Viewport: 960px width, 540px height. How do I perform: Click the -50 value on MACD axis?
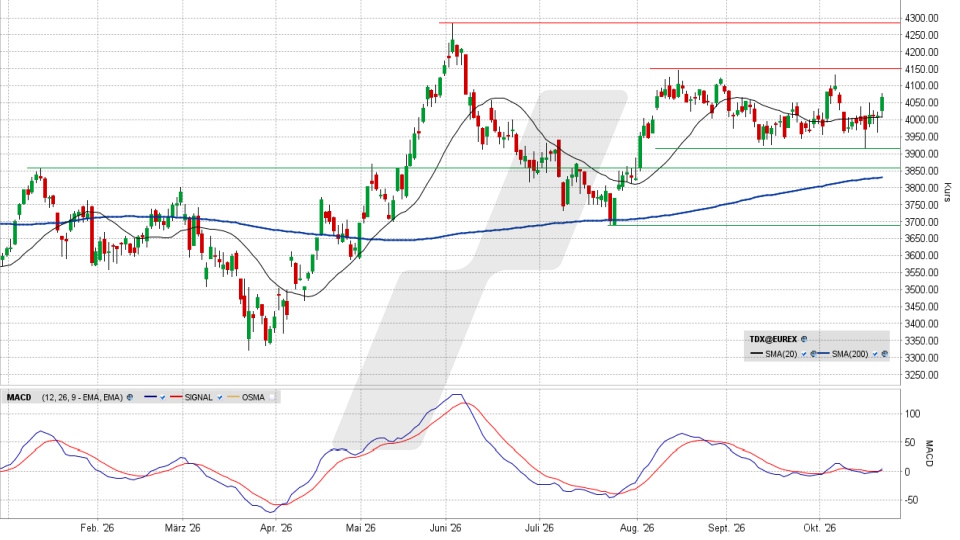[912, 500]
